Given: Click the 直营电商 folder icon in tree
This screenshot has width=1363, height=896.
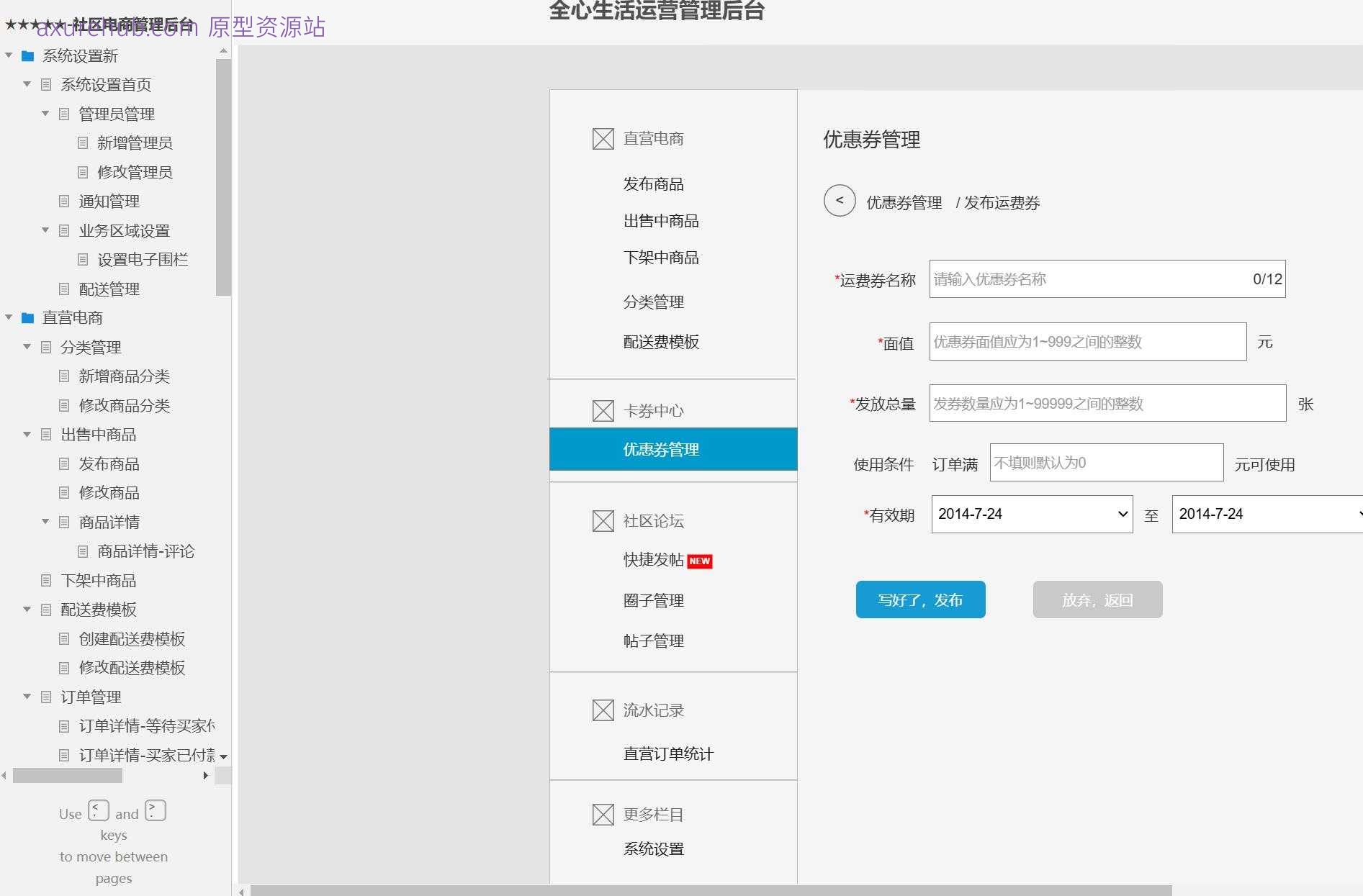Looking at the screenshot, I should pos(28,317).
